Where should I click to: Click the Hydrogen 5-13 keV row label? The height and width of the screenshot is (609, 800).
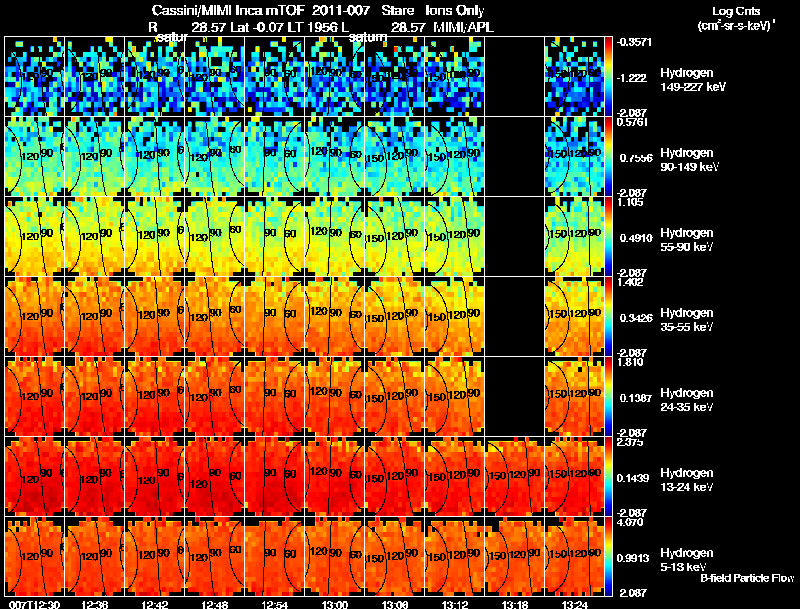coord(687,560)
